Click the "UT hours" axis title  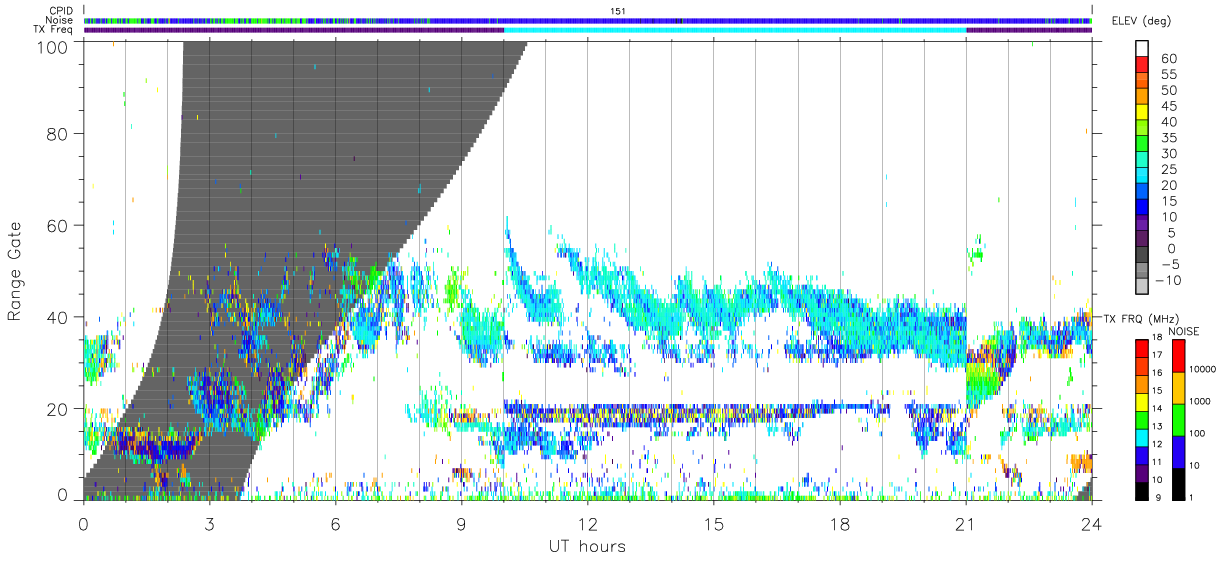pos(586,546)
